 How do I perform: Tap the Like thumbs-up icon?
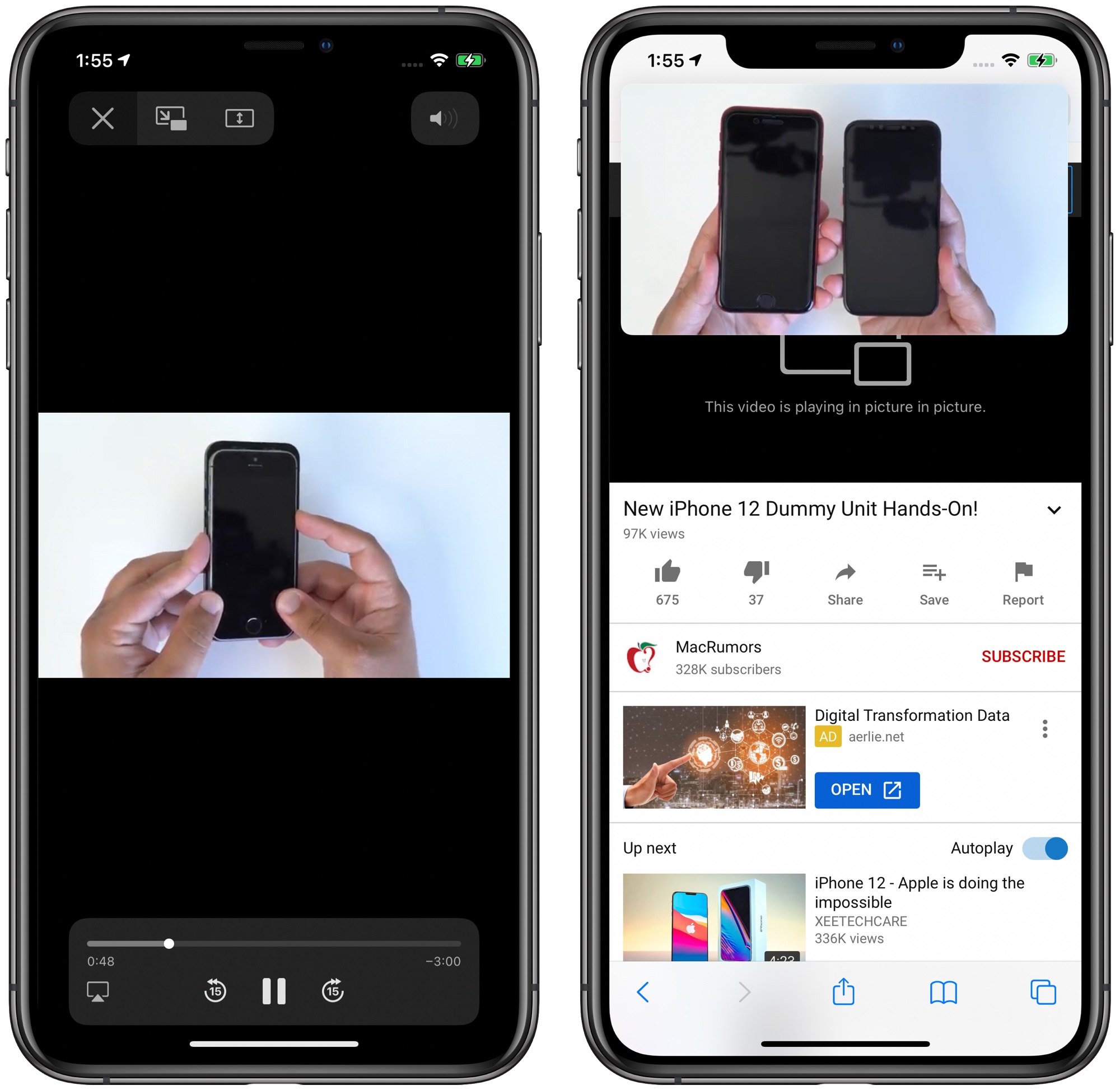(669, 572)
